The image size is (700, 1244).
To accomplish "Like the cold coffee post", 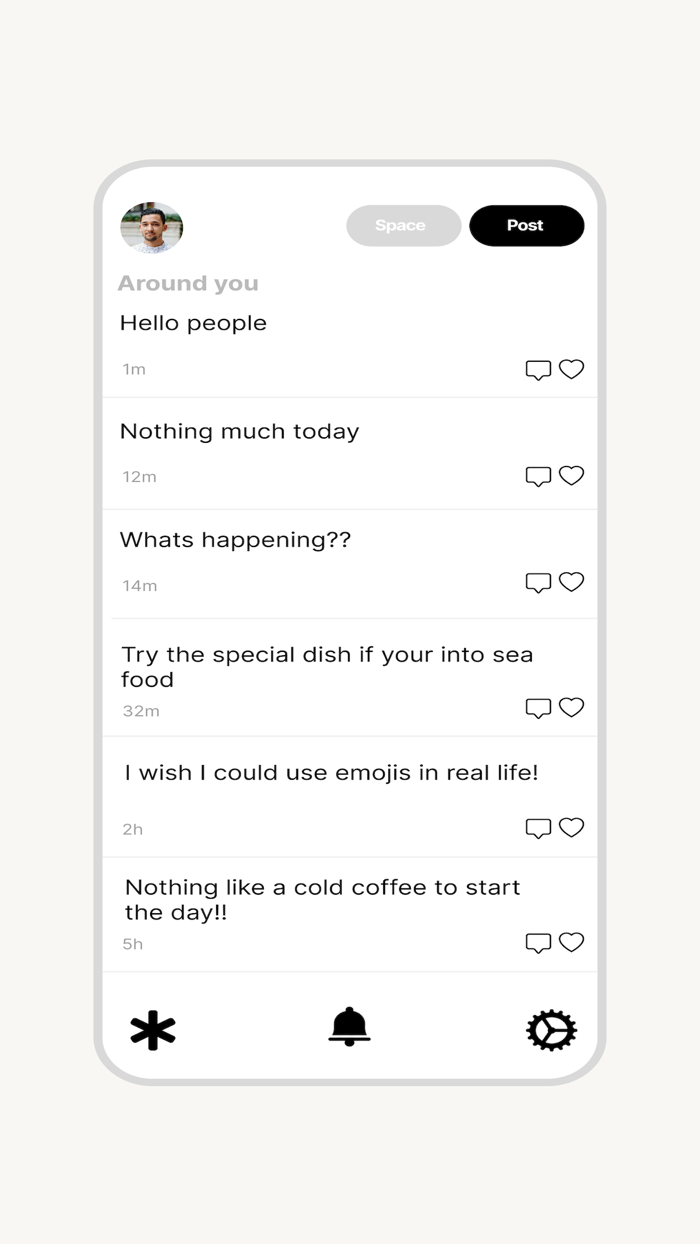I will (x=571, y=943).
